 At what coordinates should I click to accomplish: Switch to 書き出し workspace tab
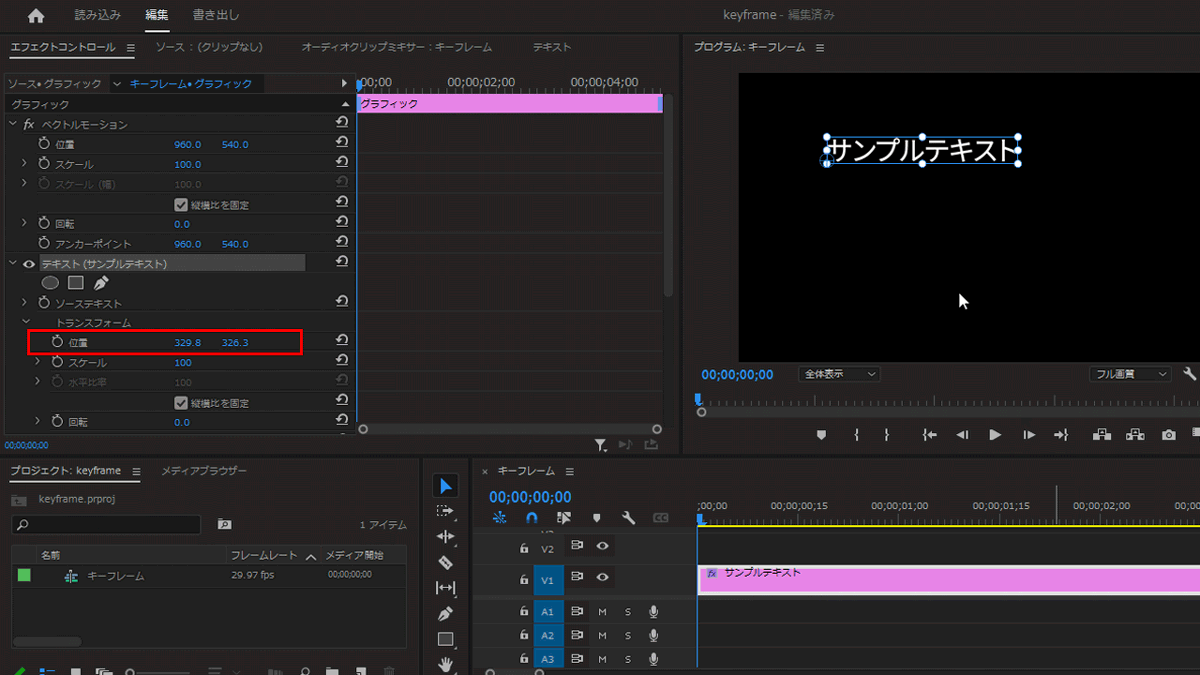point(216,15)
